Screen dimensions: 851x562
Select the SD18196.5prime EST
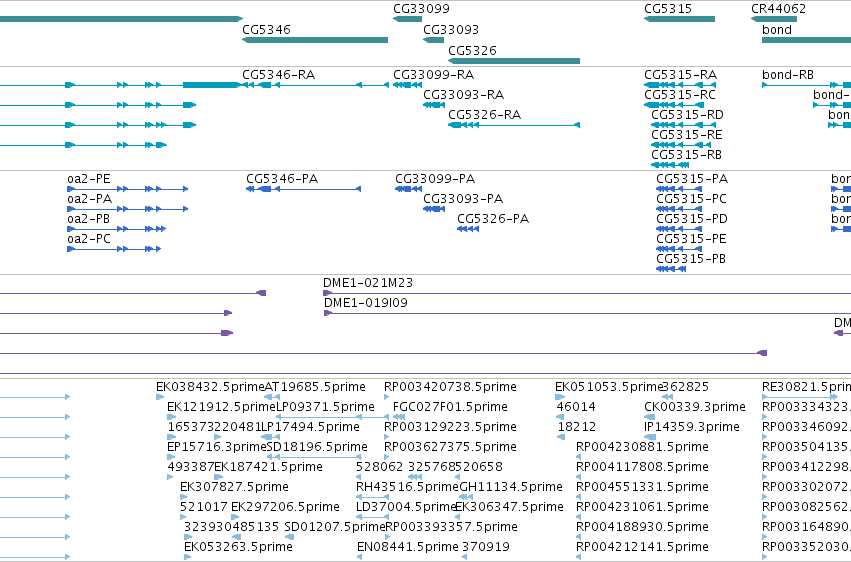point(314,457)
